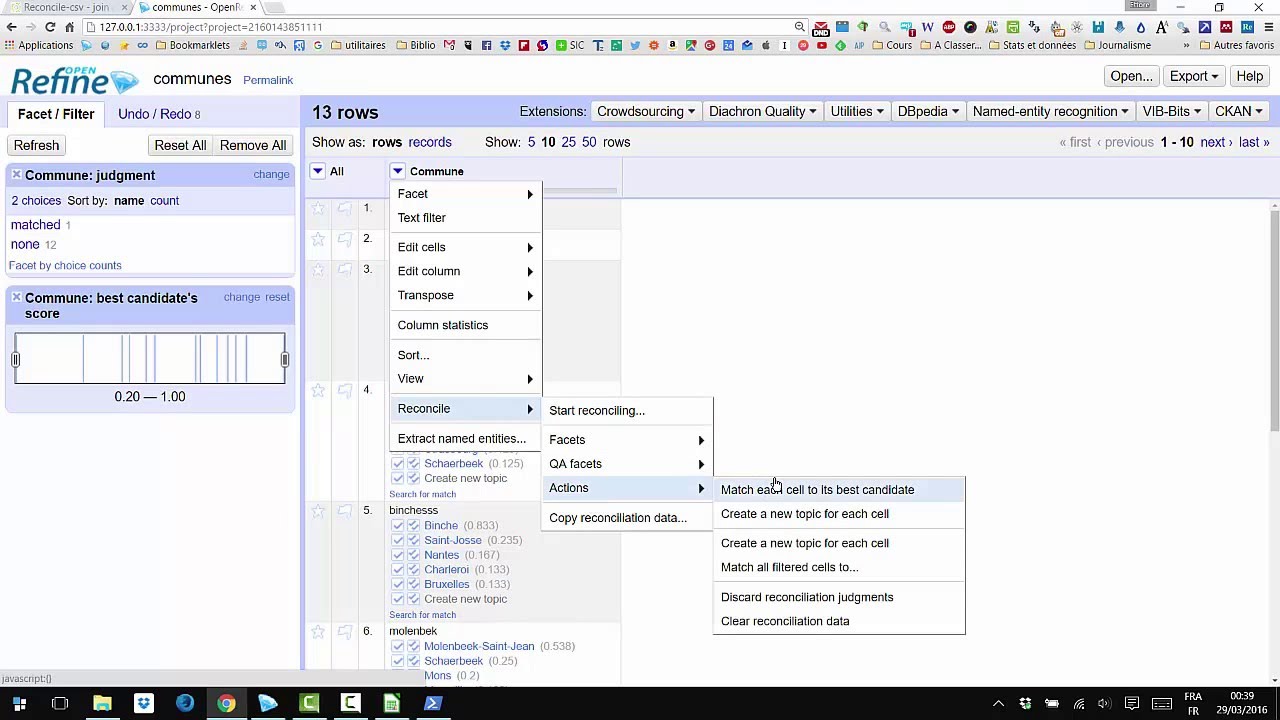Match all identical cells to Binche (double check)
This screenshot has height=720, width=1280.
[x=413, y=526]
